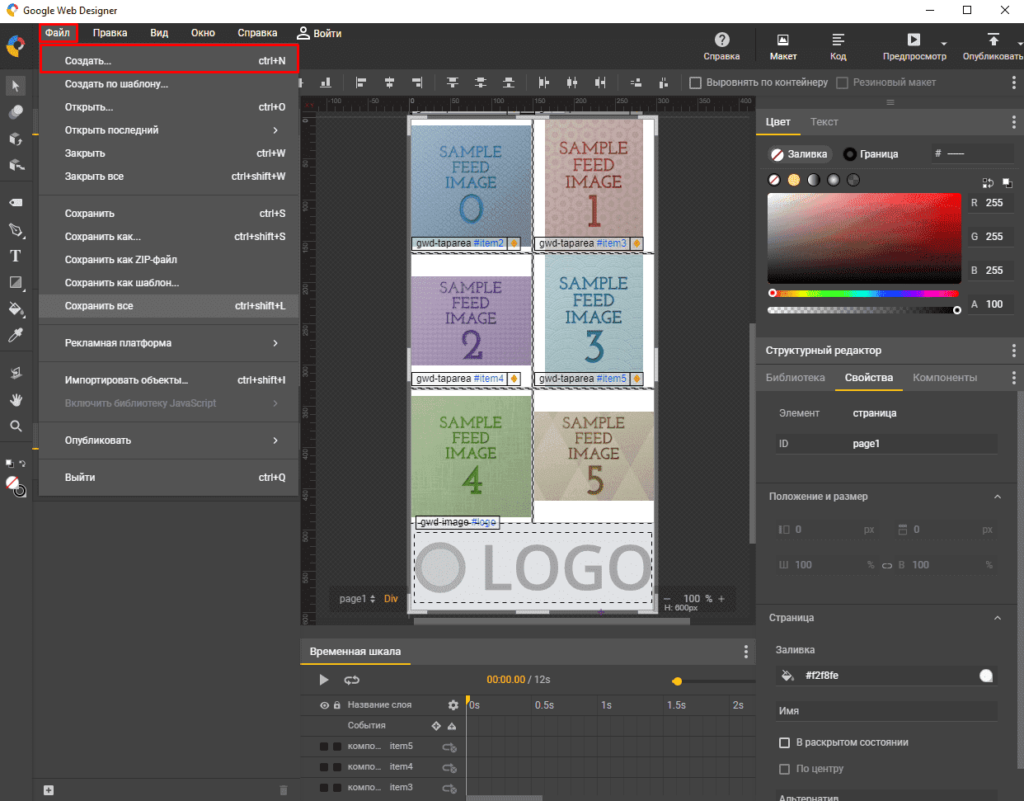Toggle the Резиновый макет checkbox

tap(842, 82)
